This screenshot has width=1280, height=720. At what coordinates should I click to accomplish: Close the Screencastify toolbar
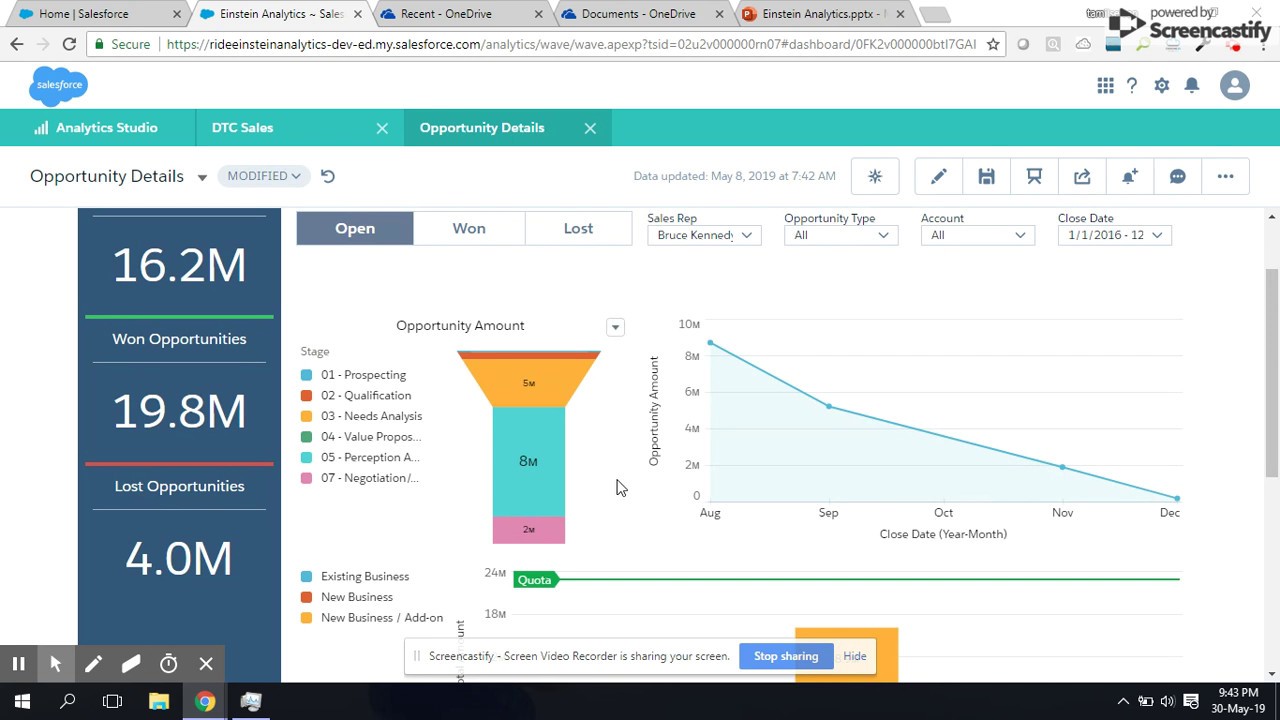pyautogui.click(x=206, y=664)
